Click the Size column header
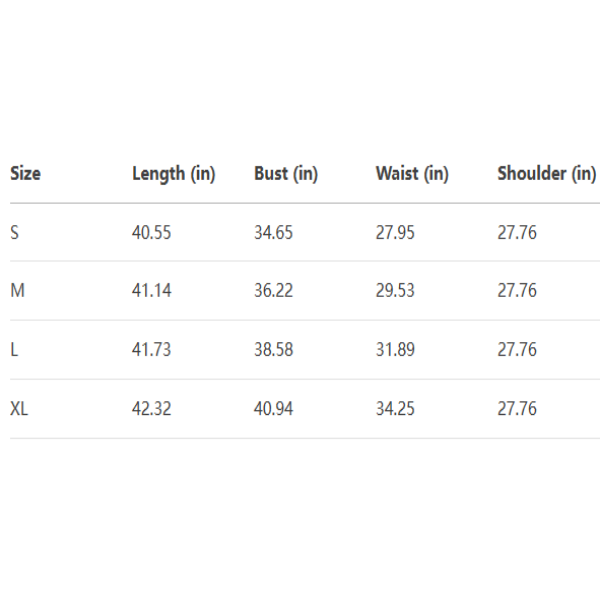 pos(25,174)
